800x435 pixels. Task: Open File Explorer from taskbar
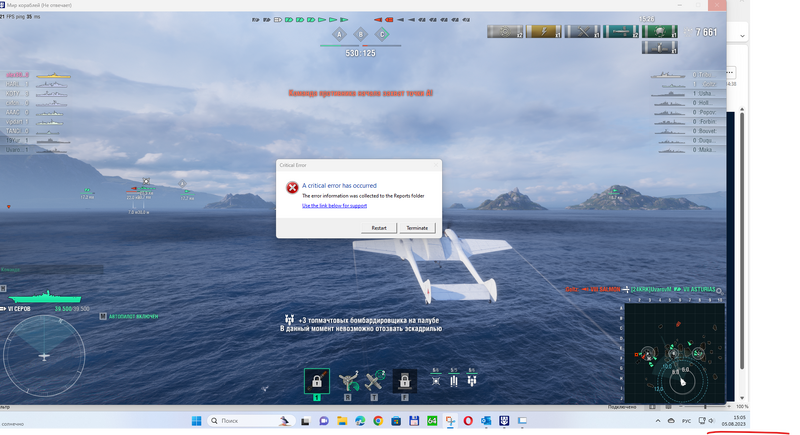pos(342,421)
